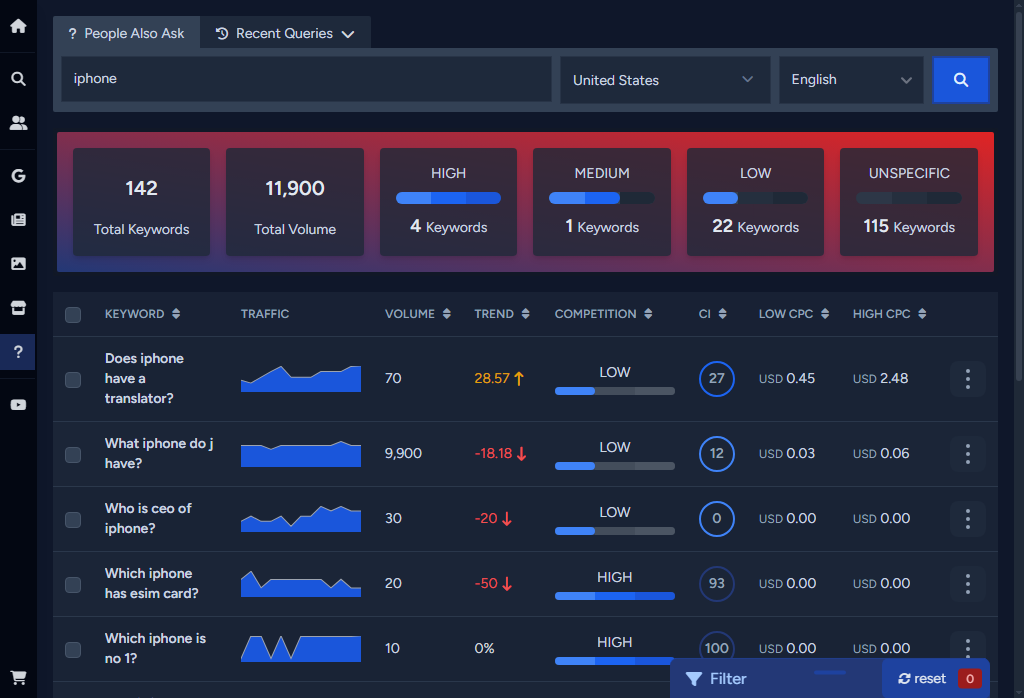Check the 'Does iphone have a translator?' row
The width and height of the screenshot is (1024, 698).
[73, 380]
